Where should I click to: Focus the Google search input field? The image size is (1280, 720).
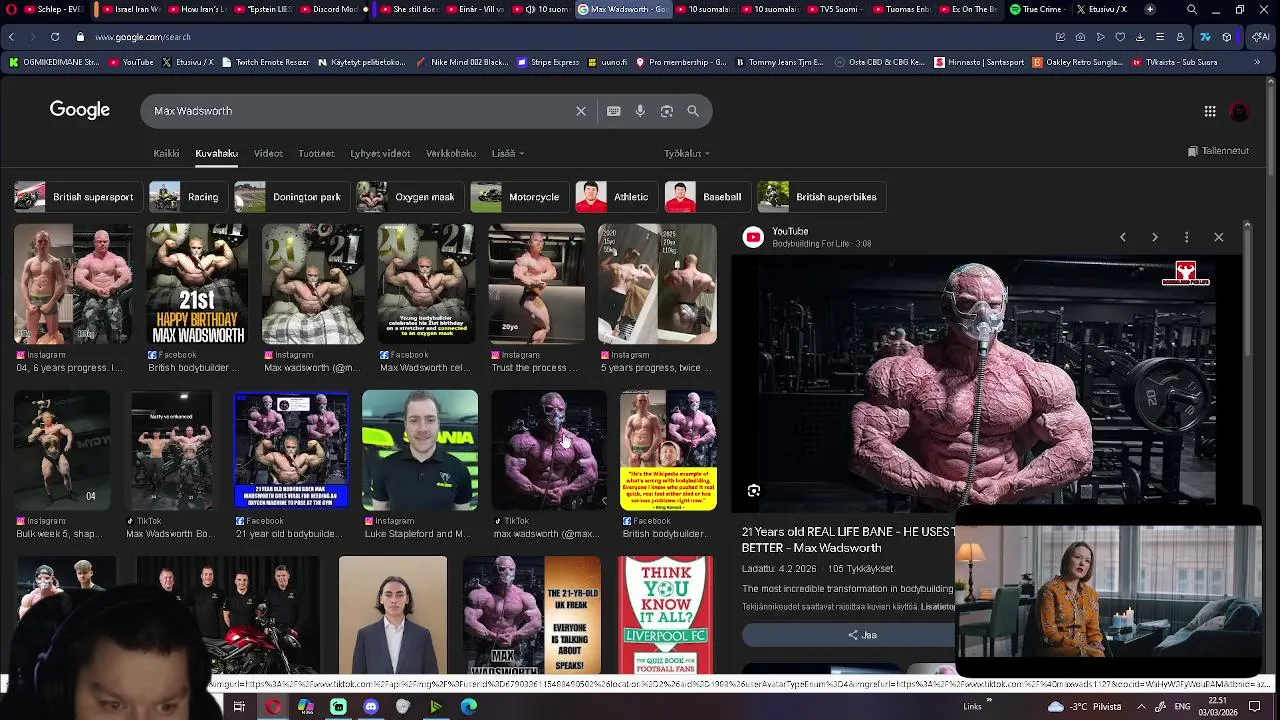(x=360, y=111)
